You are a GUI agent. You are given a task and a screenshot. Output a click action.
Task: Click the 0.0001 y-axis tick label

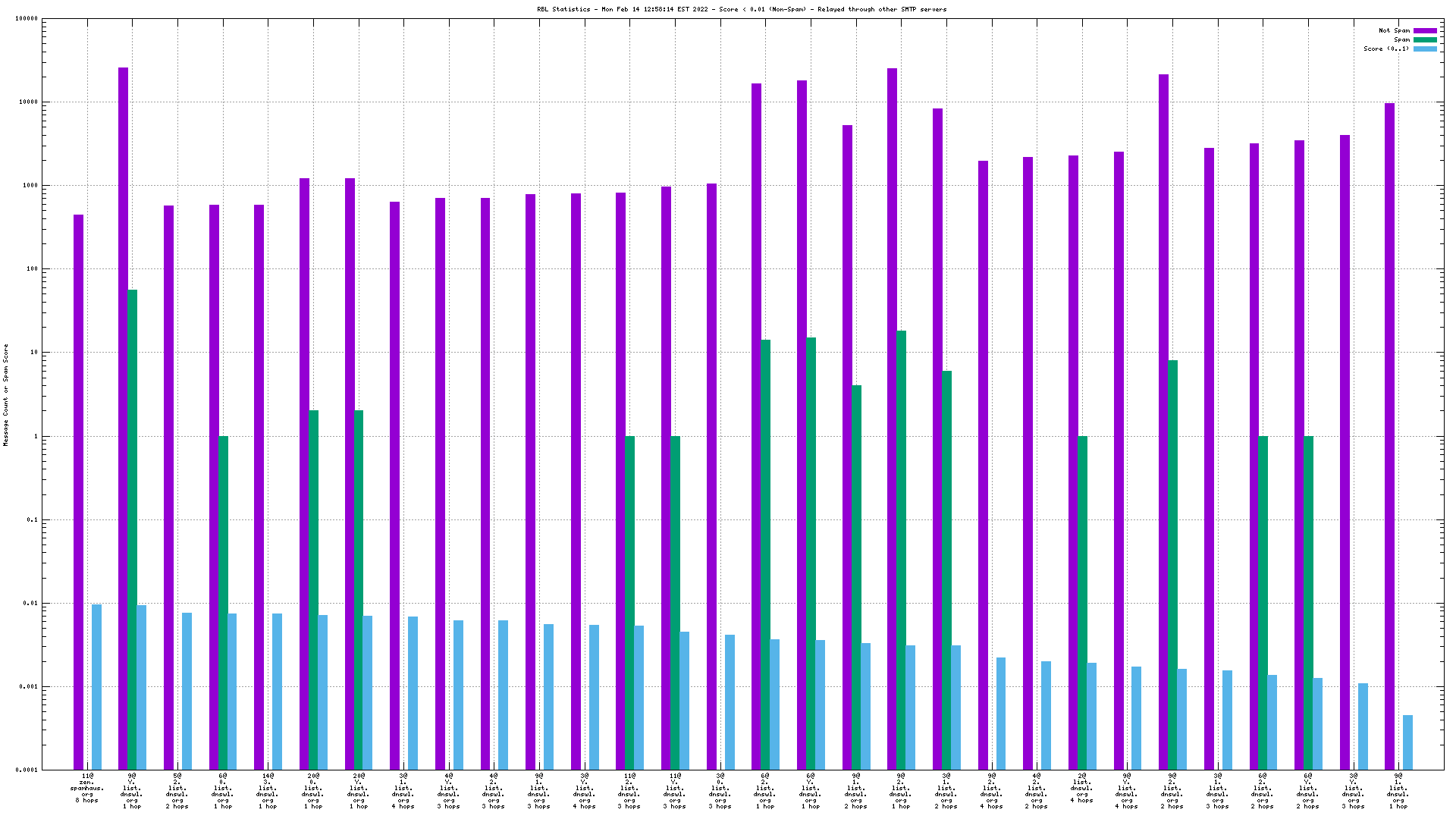[27, 770]
